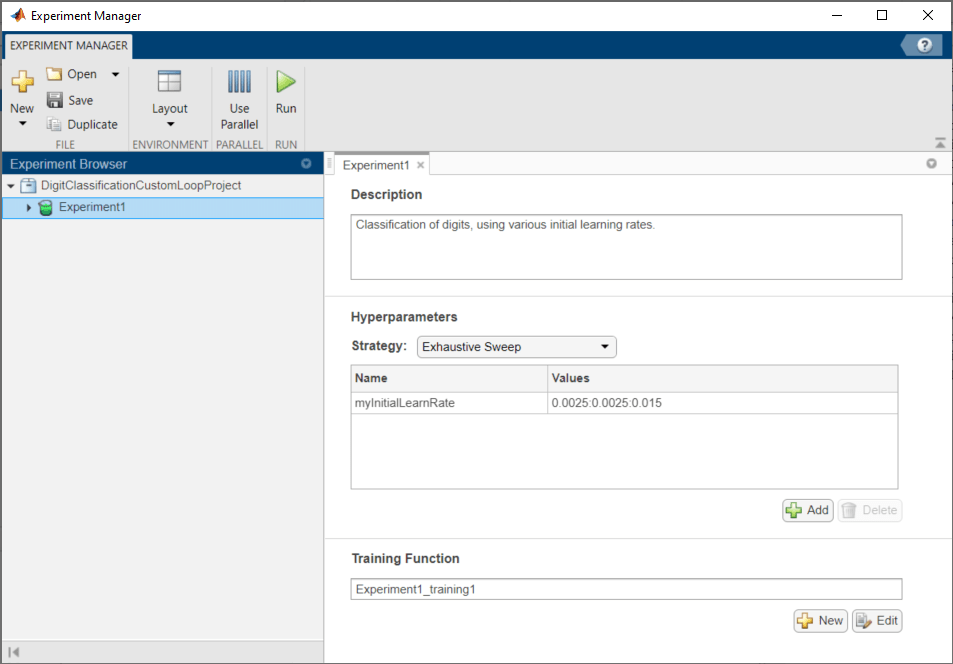
Task: Open the document area actions menu
Action: pos(931,164)
